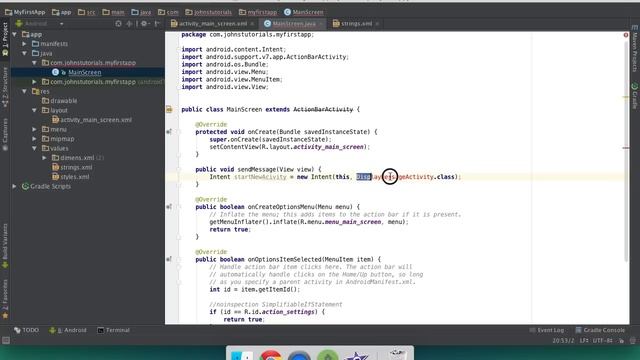Toggle the Favorites side tab
Viewport: 640px width, 360px height.
pyautogui.click(x=5, y=299)
